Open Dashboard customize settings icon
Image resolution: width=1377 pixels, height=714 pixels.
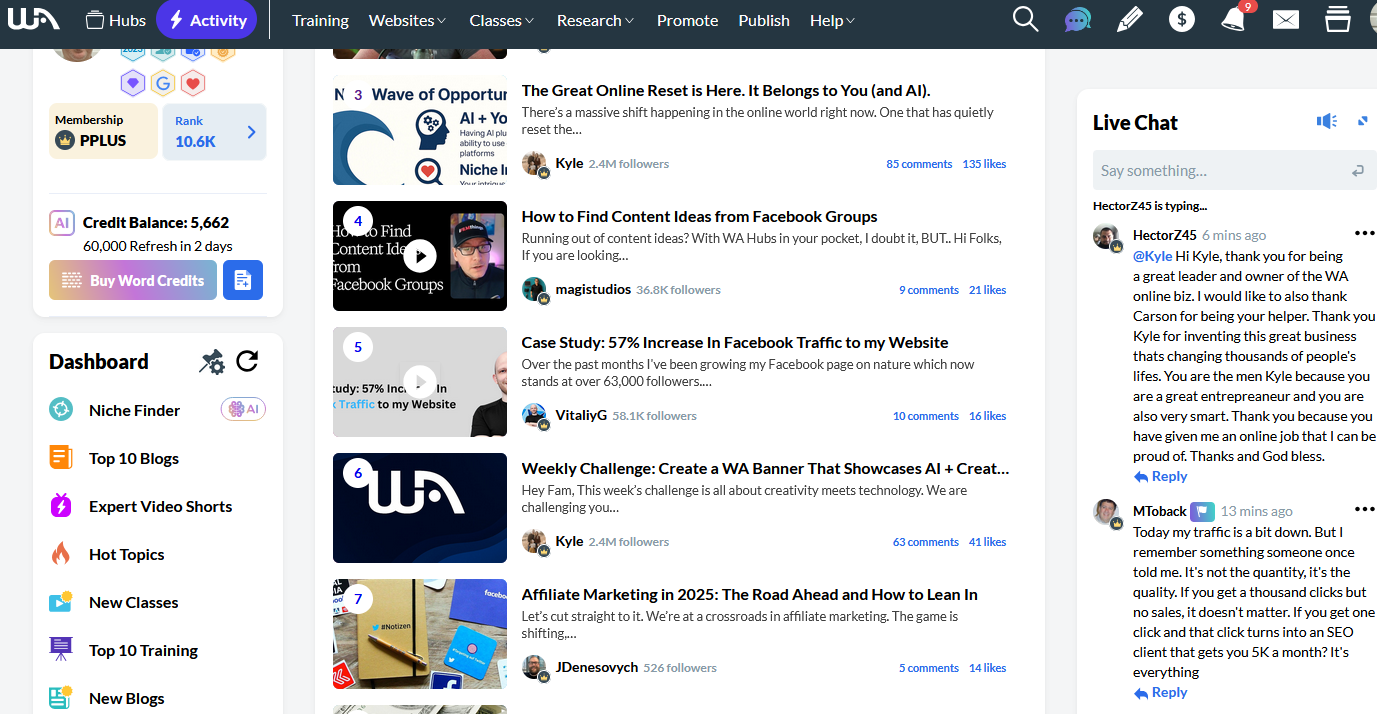(211, 362)
